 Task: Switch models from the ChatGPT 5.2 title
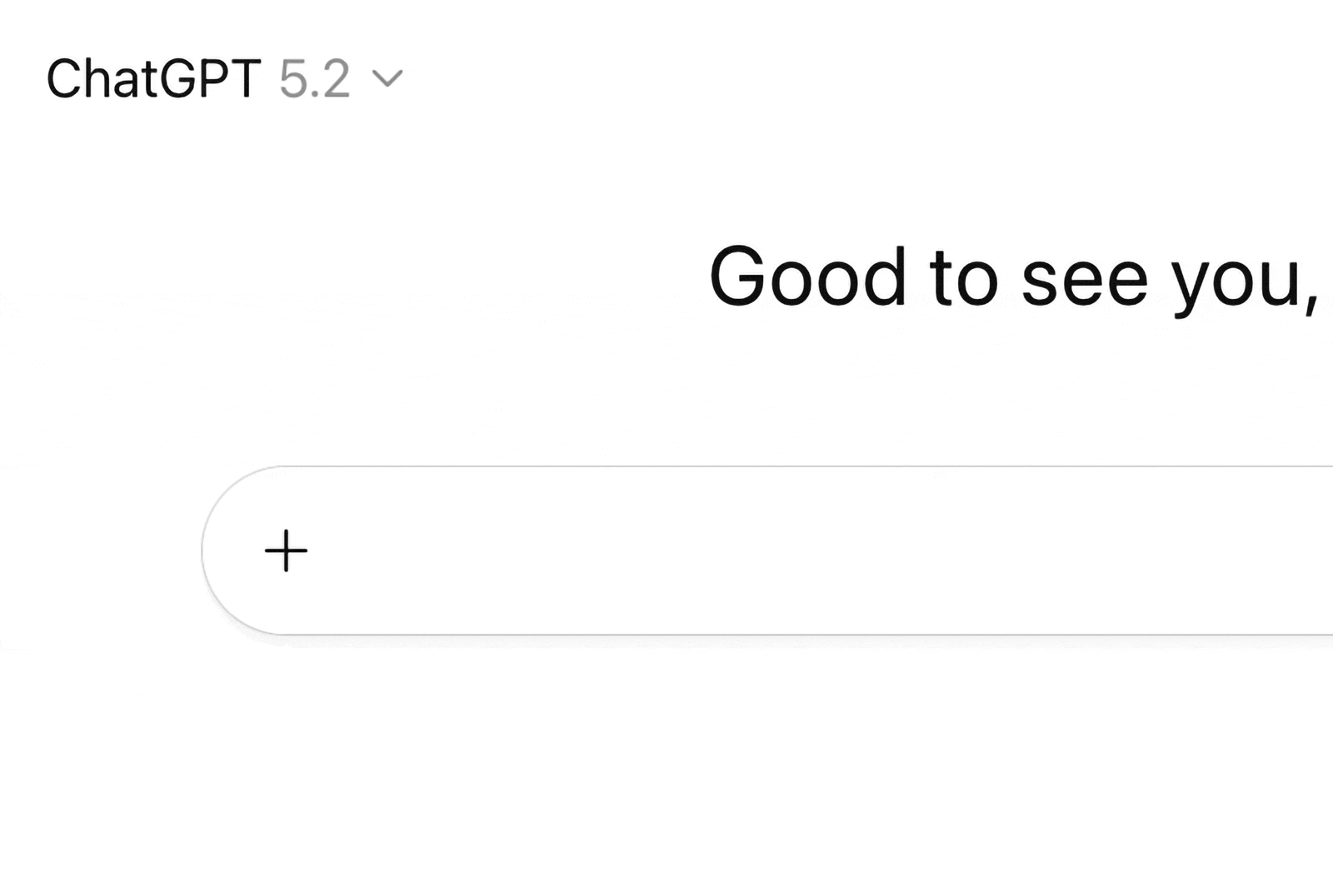click(223, 79)
